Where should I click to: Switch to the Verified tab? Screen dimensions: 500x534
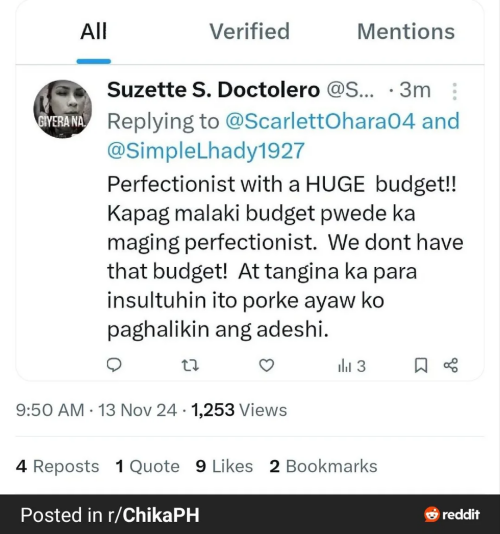click(249, 31)
